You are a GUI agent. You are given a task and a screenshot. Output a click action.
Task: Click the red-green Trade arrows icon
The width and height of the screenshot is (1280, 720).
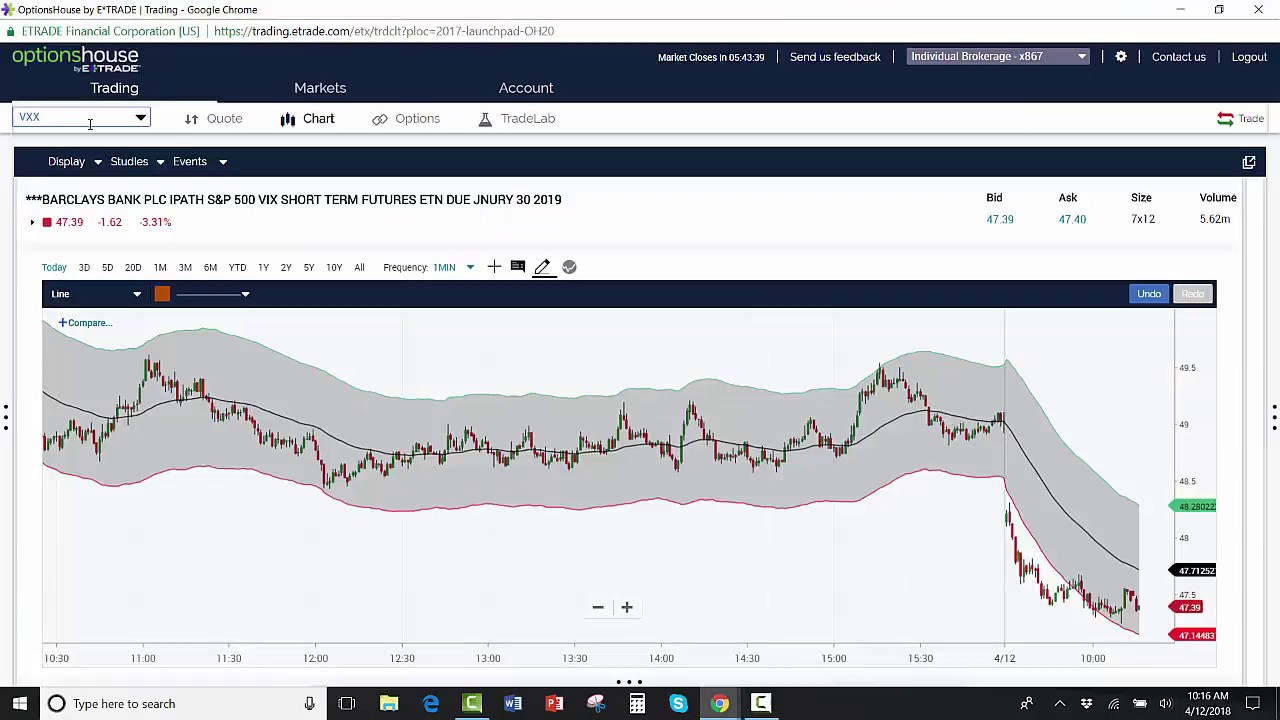pos(1225,119)
